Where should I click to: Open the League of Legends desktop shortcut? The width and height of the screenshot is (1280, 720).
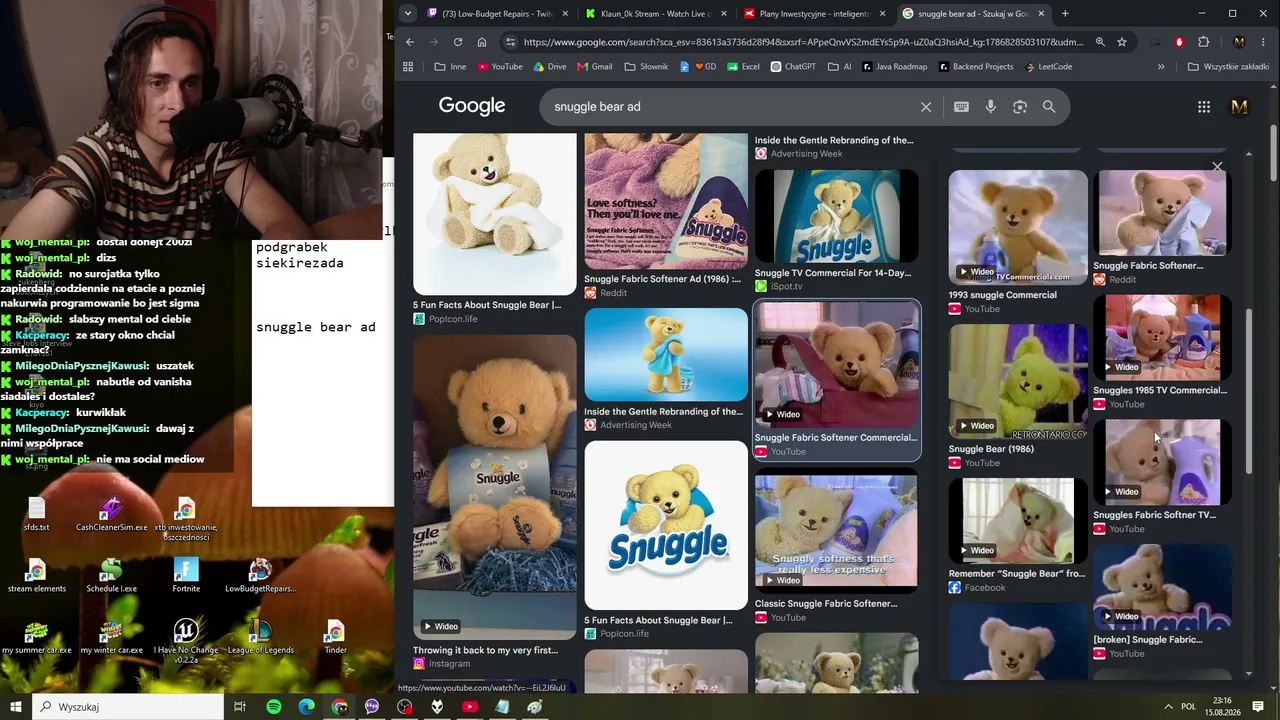point(260,636)
